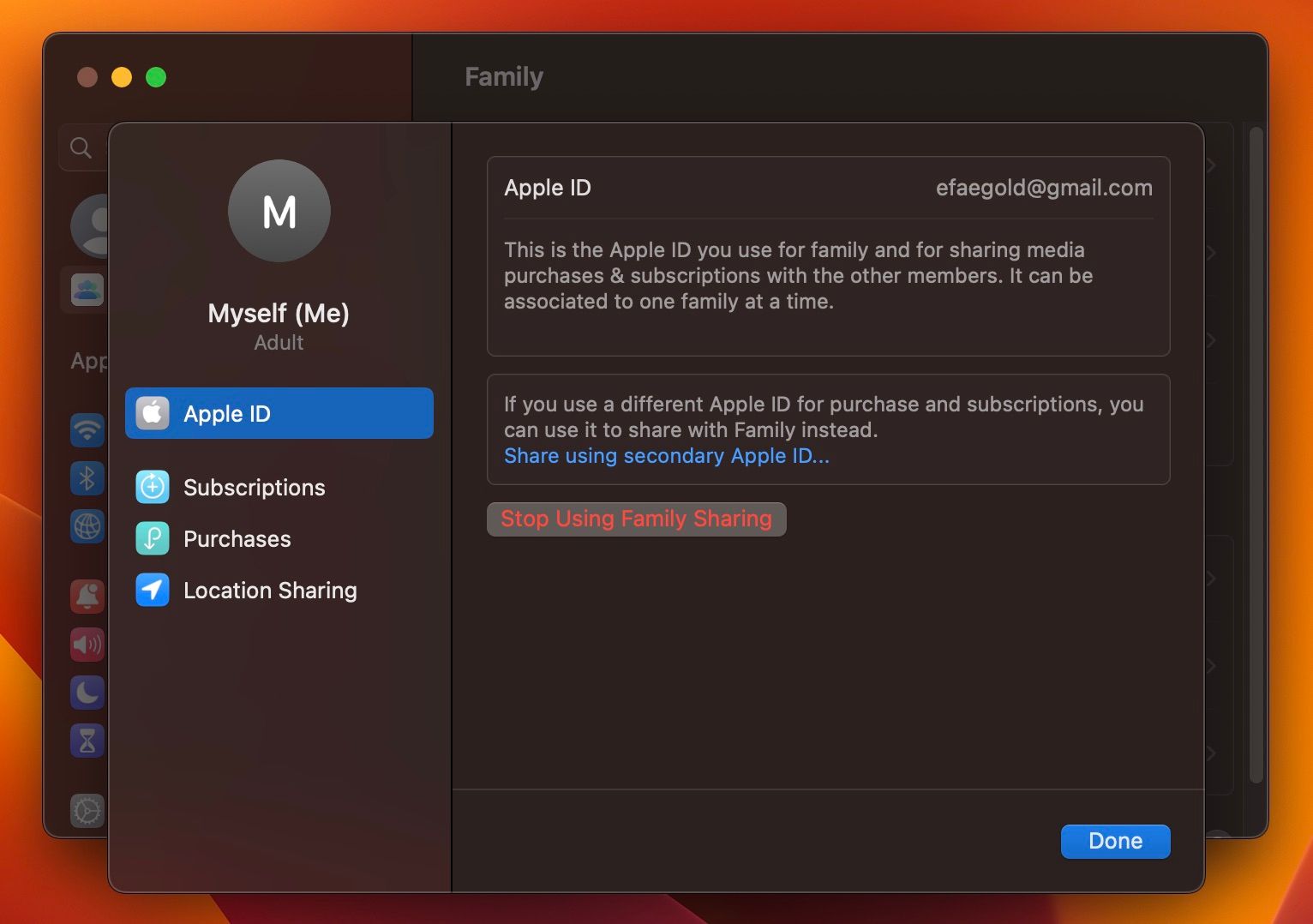This screenshot has width=1313, height=924.
Task: Click Stop Using Family Sharing button
Action: click(x=637, y=519)
